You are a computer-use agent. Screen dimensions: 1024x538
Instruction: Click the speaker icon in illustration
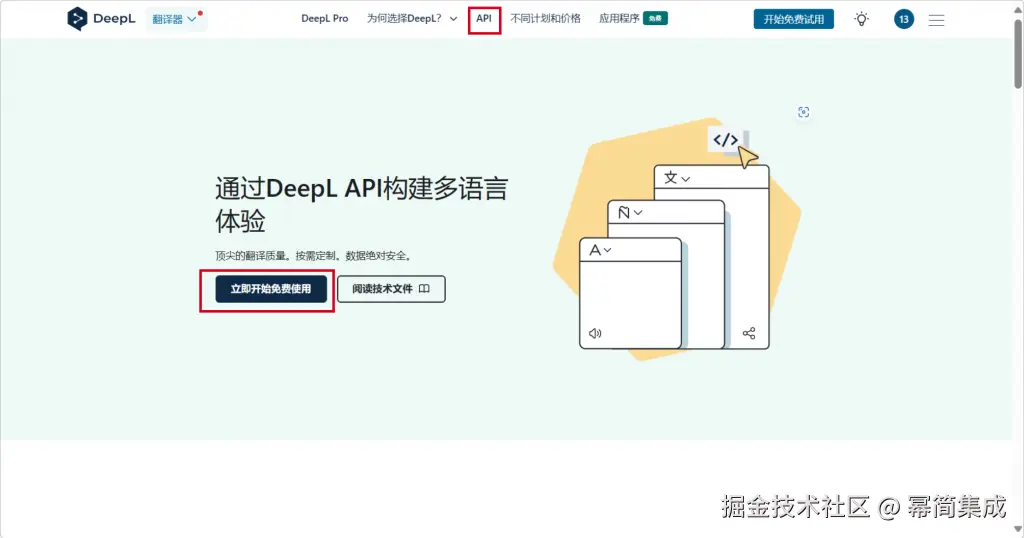tap(595, 334)
